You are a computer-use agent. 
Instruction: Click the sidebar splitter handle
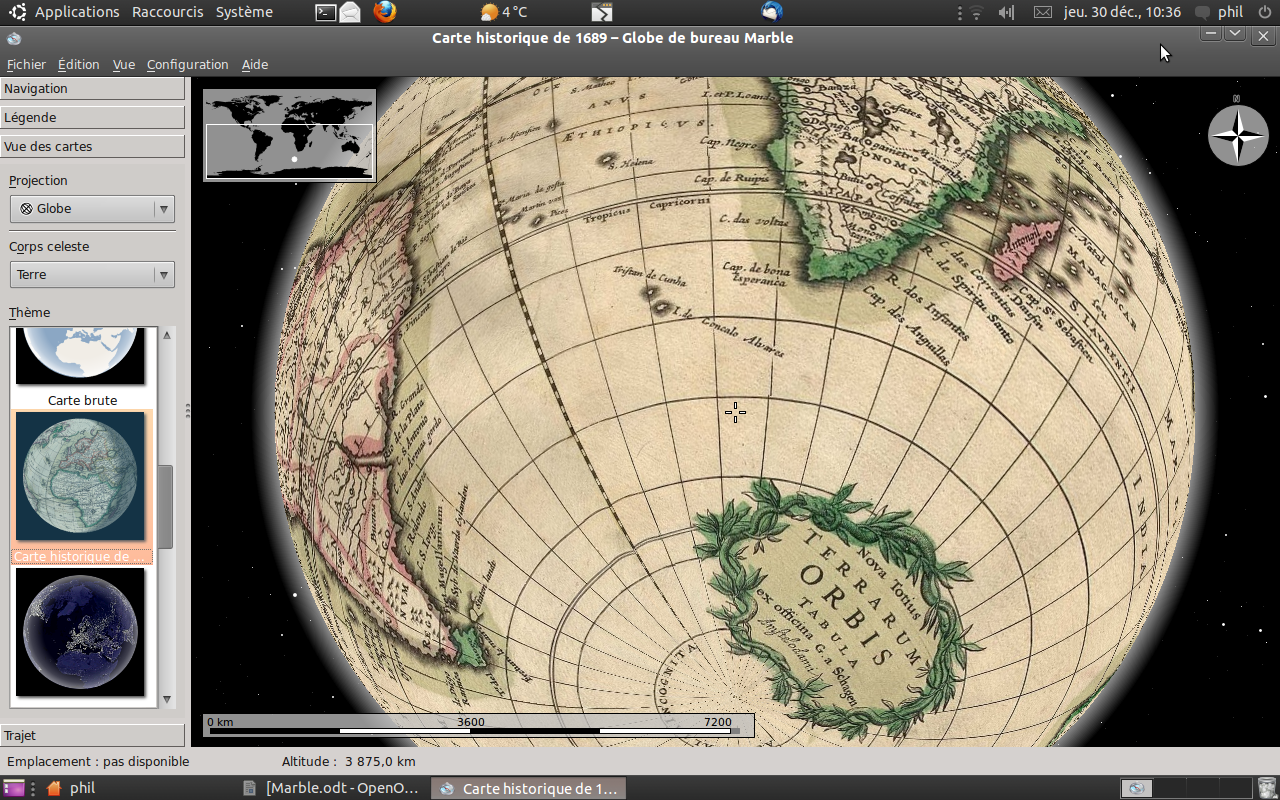pos(188,411)
